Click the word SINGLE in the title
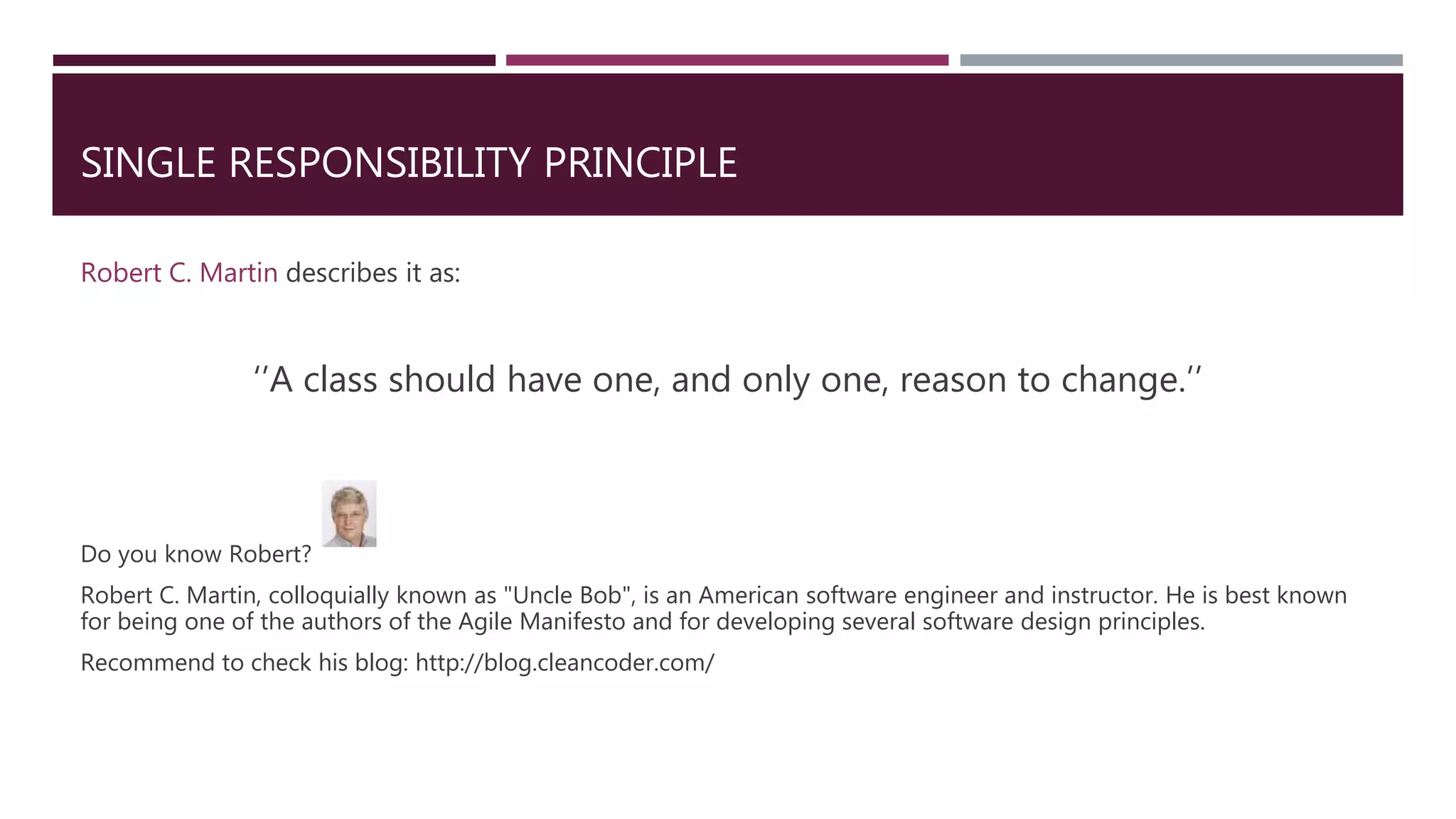This screenshot has height=819, width=1456. (x=148, y=163)
